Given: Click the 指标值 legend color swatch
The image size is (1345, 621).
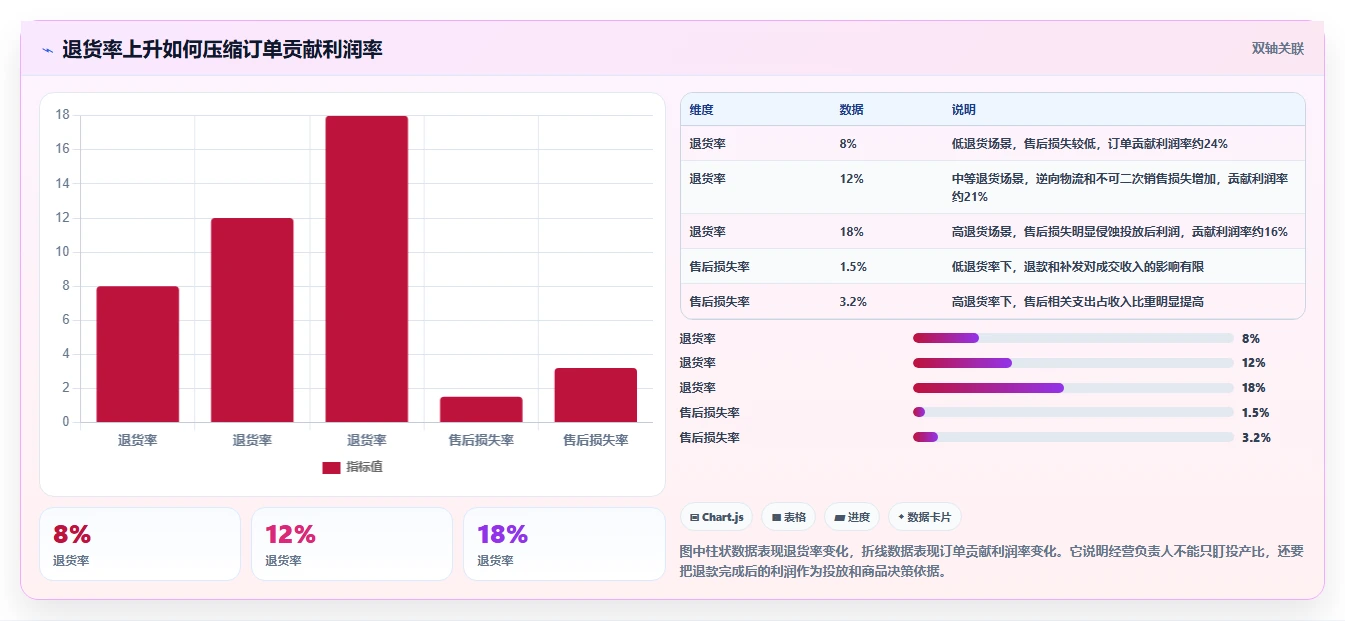Looking at the screenshot, I should tap(331, 467).
